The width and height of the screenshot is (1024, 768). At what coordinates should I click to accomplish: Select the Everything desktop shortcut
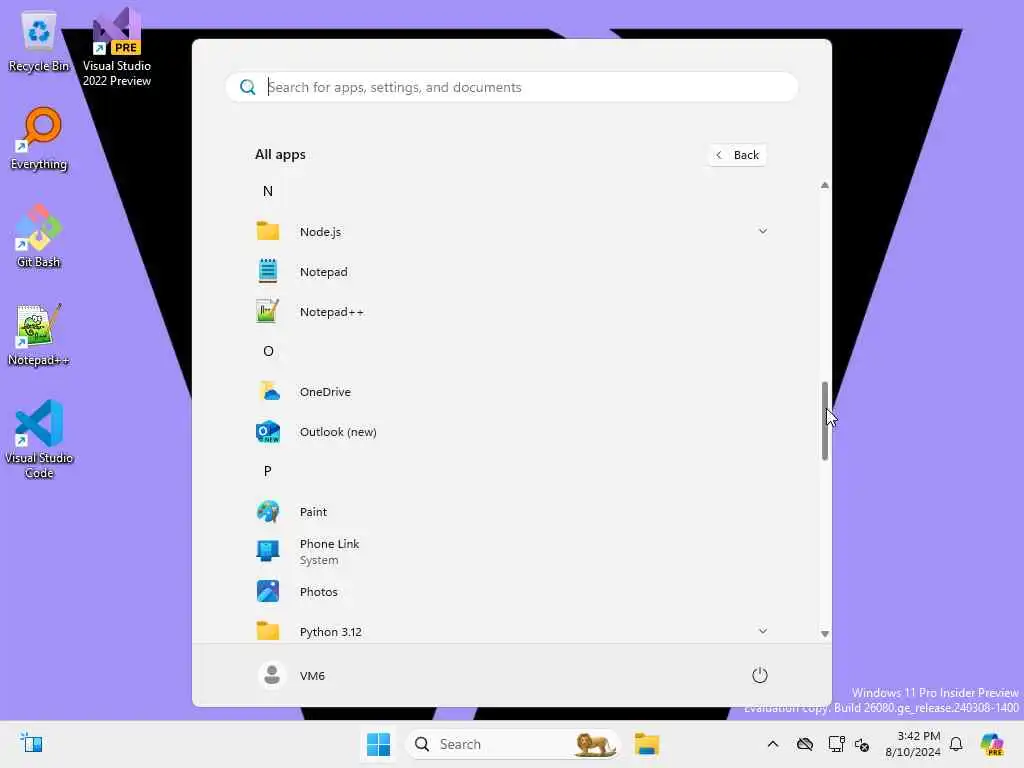point(39,139)
